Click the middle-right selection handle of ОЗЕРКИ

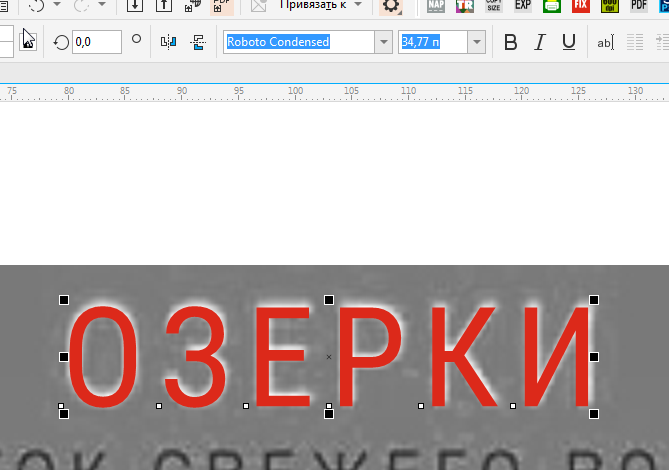click(x=594, y=357)
